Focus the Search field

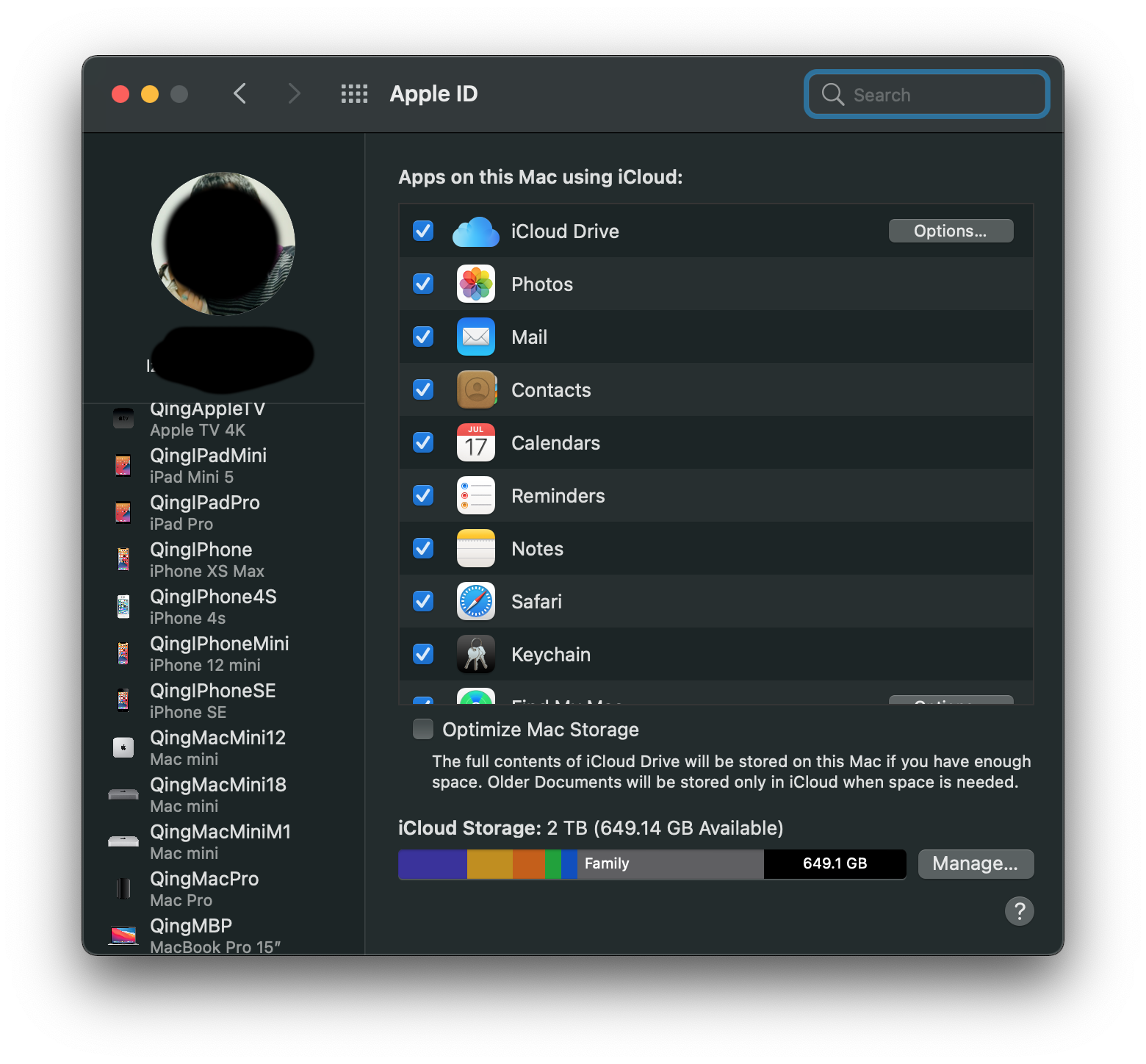pos(927,94)
